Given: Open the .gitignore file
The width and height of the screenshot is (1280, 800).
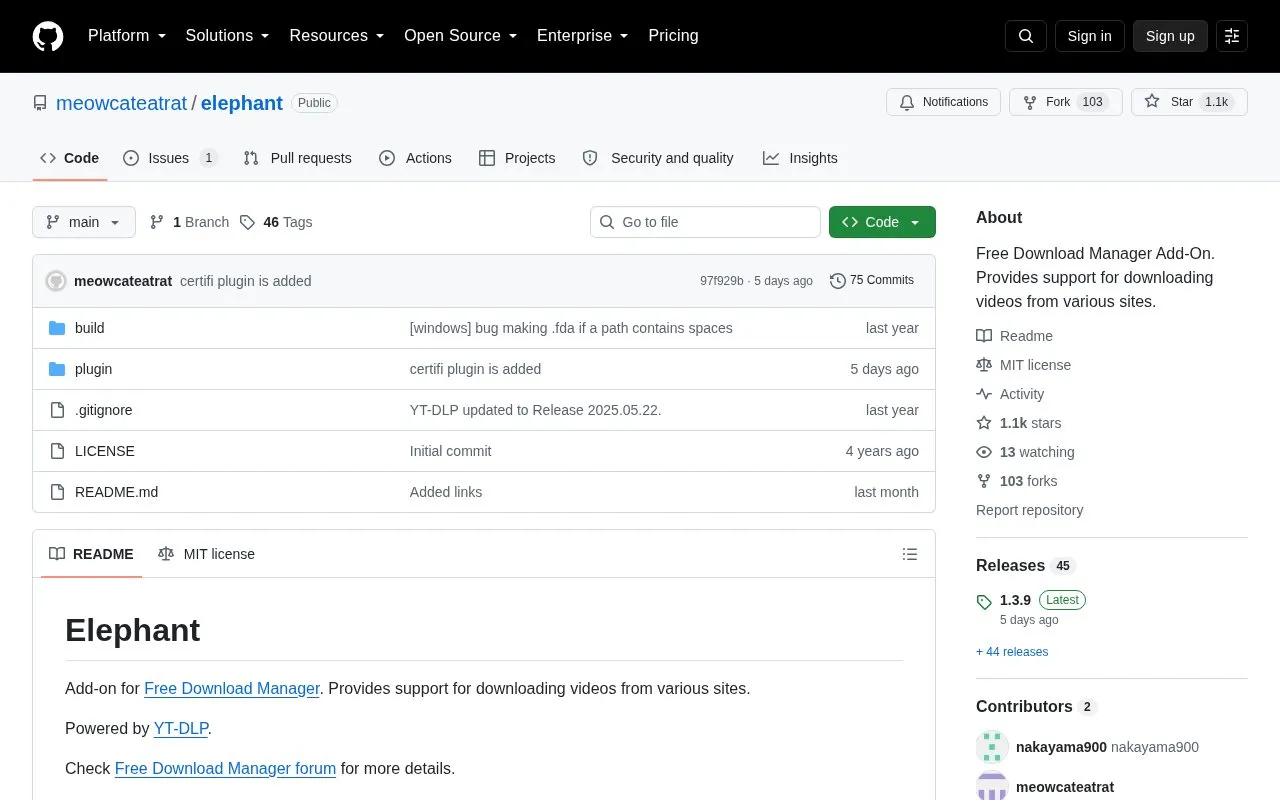Looking at the screenshot, I should pos(104,410).
